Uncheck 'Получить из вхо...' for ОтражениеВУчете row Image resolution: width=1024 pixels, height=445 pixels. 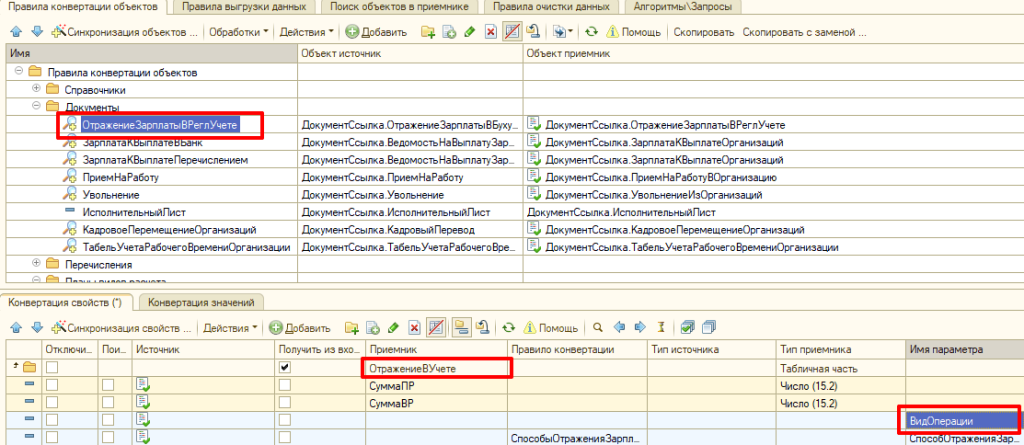click(285, 367)
